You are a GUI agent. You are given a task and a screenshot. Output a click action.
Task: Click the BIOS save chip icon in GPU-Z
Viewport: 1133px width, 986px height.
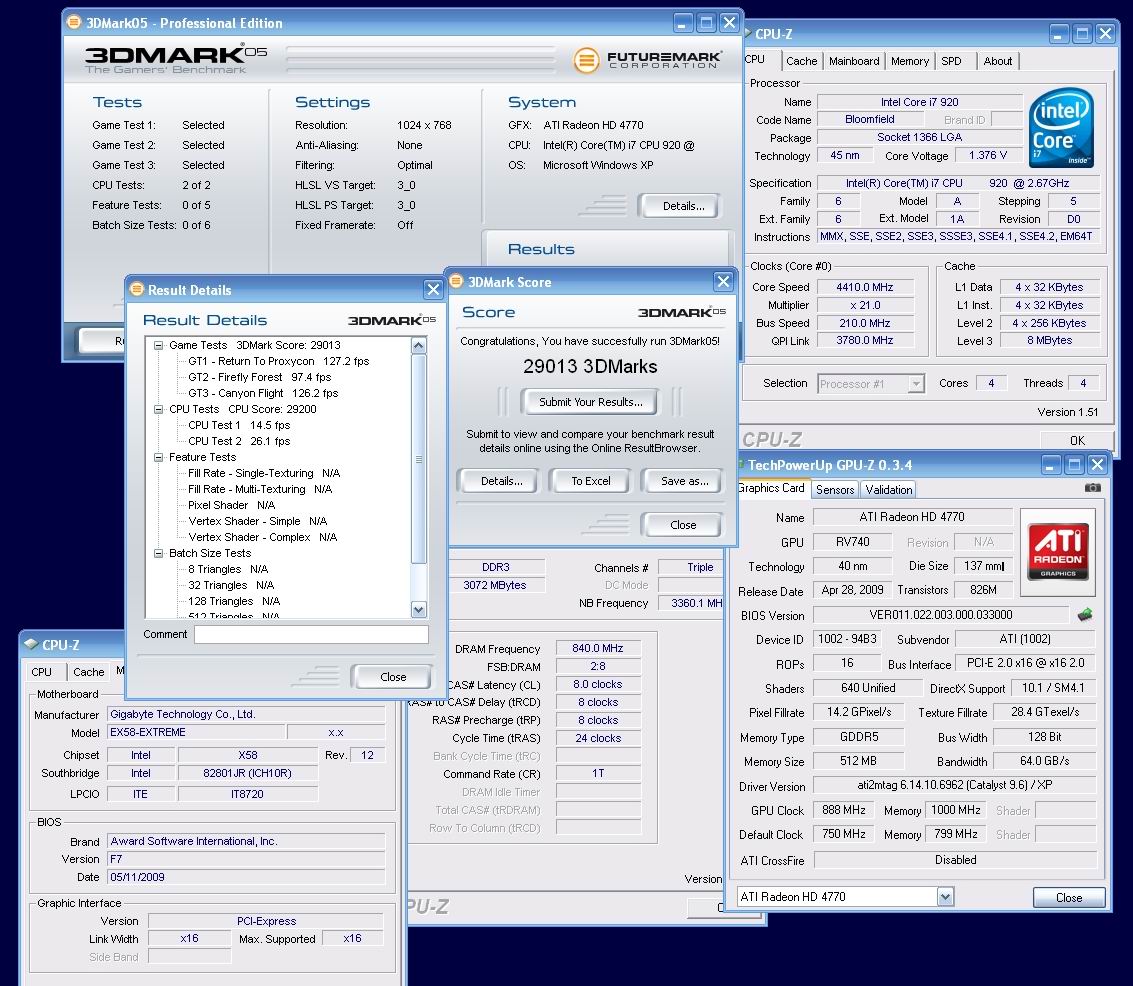[x=1085, y=615]
